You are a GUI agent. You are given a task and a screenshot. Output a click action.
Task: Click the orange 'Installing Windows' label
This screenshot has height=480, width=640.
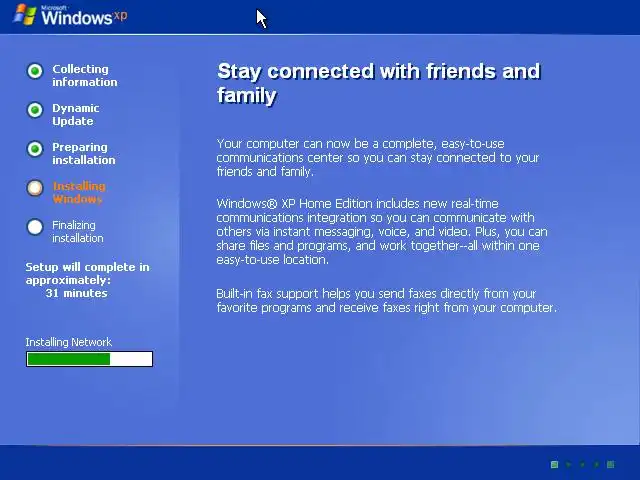click(79, 192)
